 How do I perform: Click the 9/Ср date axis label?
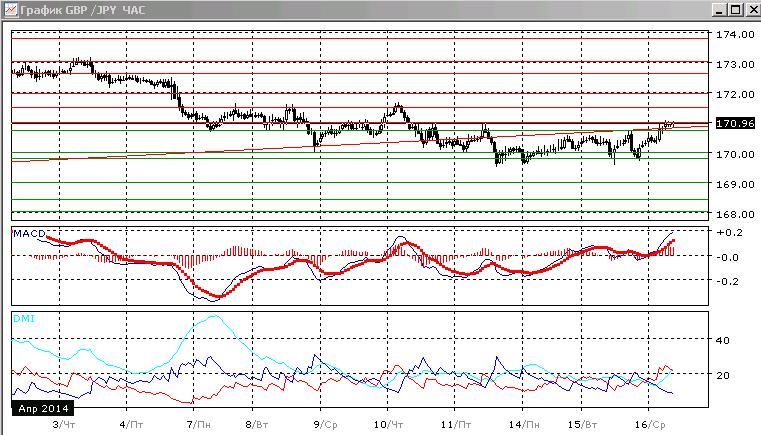click(x=325, y=425)
